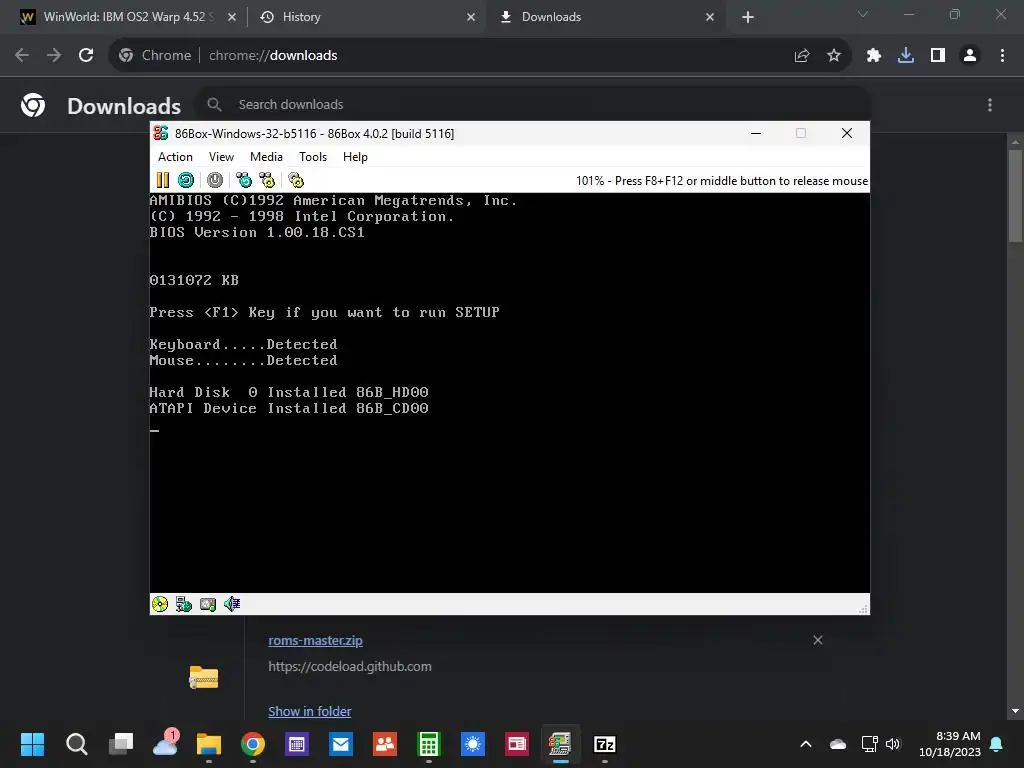Screen dimensions: 1024x768
Task: Open clock and date 8:39 AM
Action: [x=950, y=744]
